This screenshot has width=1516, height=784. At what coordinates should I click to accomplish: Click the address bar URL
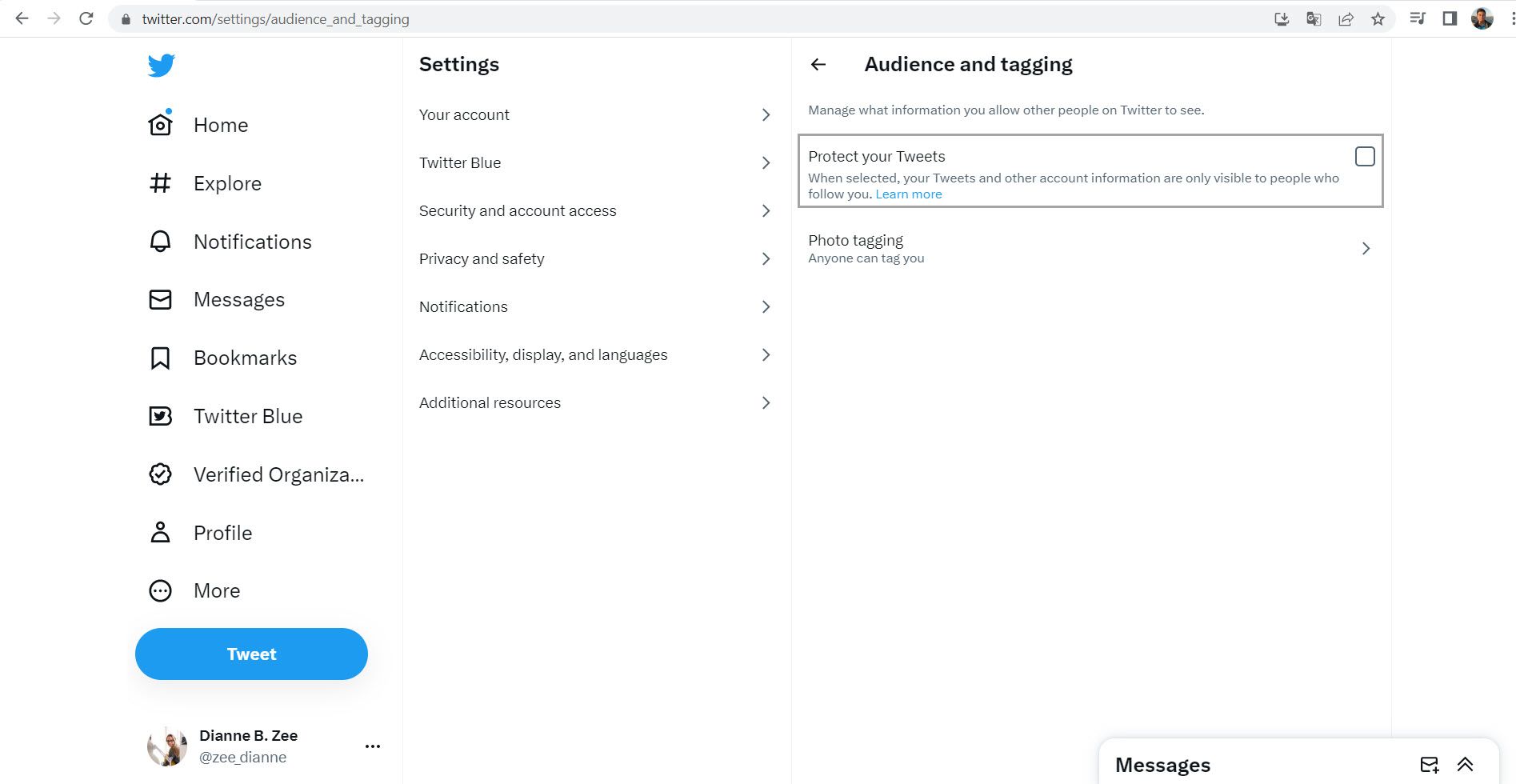click(x=276, y=18)
